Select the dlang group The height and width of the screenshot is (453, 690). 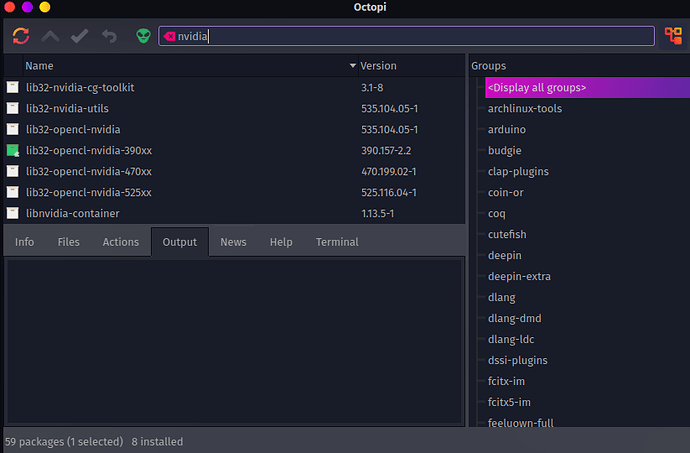coord(501,298)
